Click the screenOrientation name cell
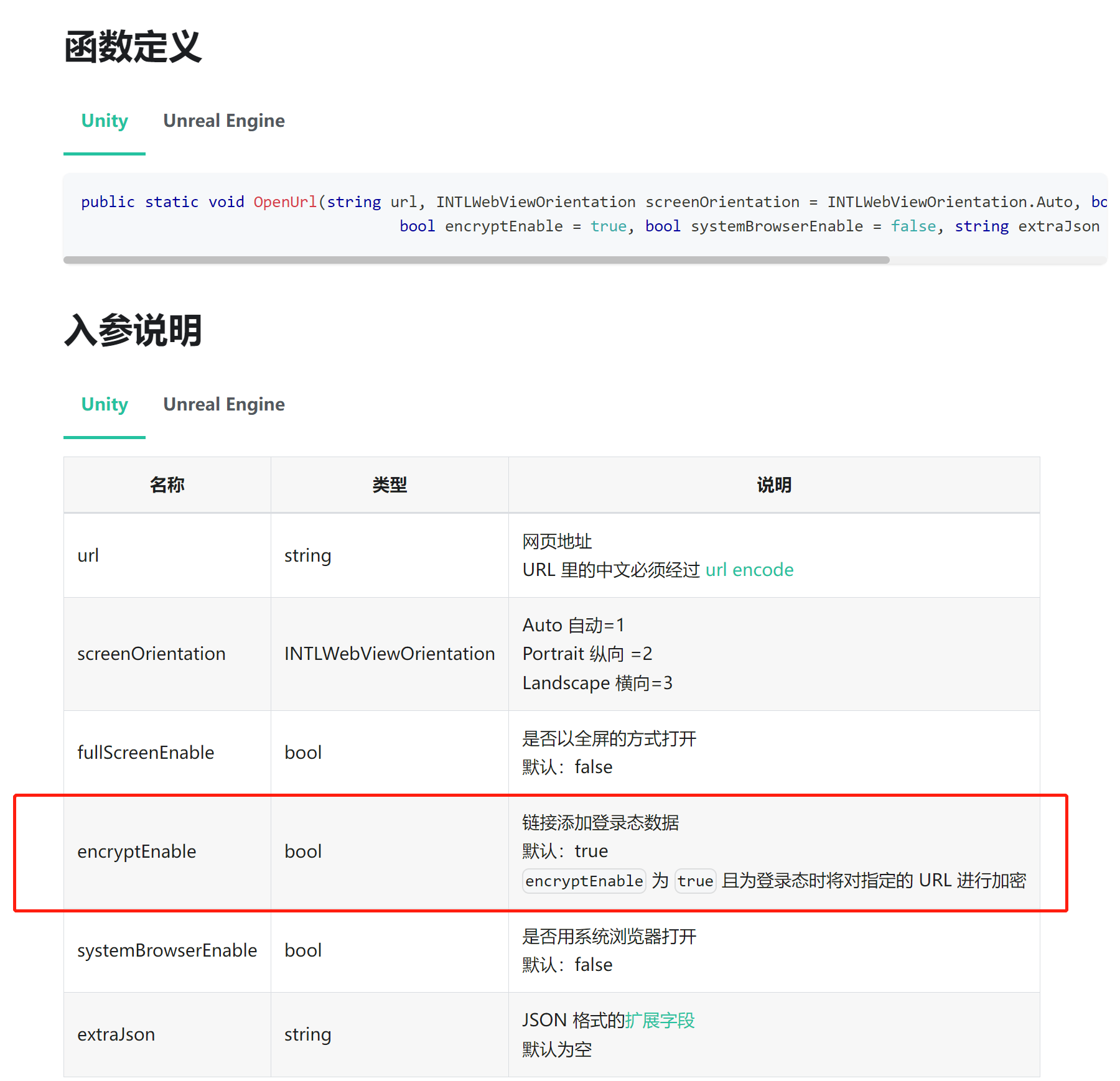Viewport: 1120px width, 1081px height. (151, 654)
